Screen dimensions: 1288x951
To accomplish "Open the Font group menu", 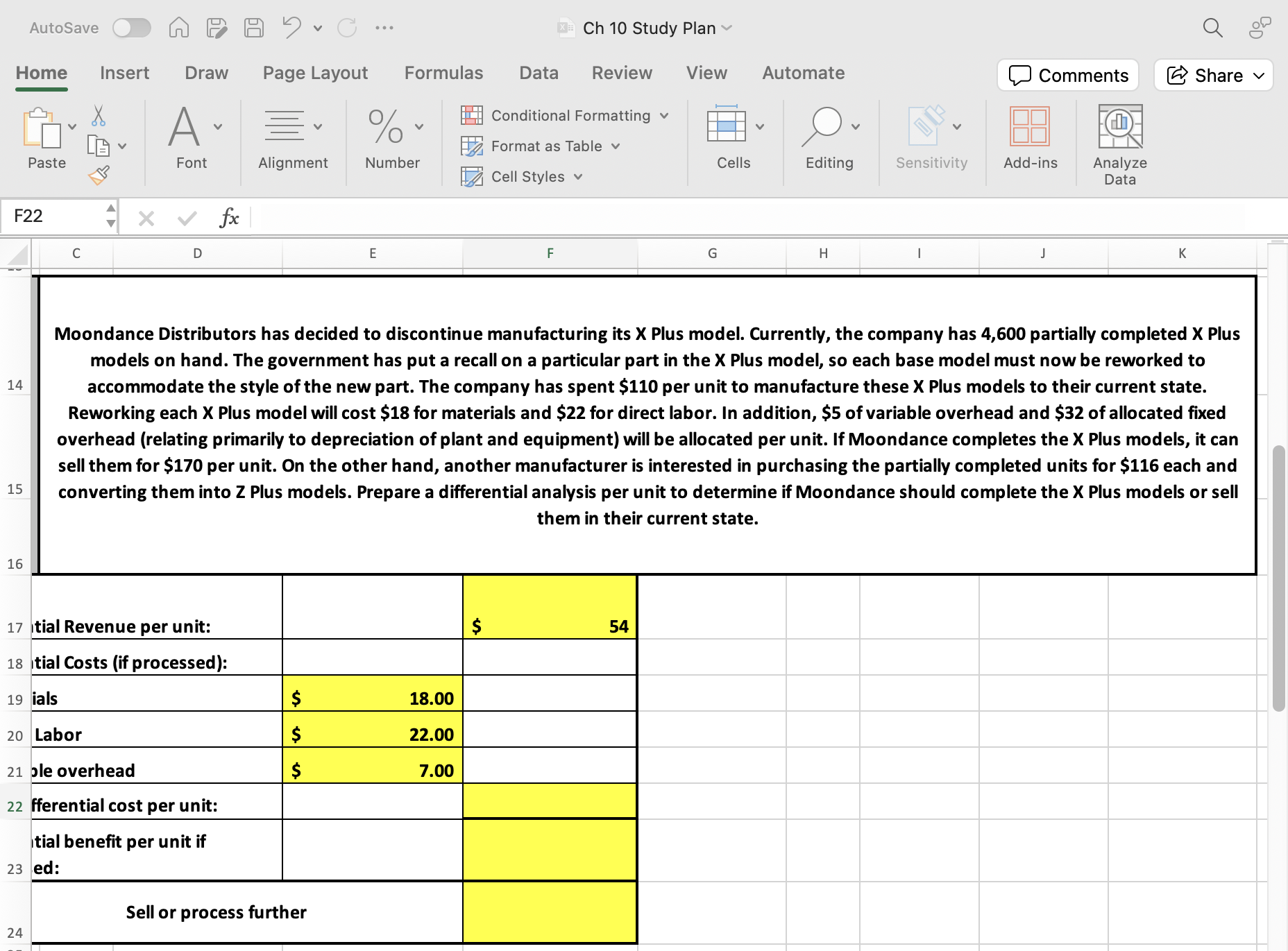I will tap(192, 137).
